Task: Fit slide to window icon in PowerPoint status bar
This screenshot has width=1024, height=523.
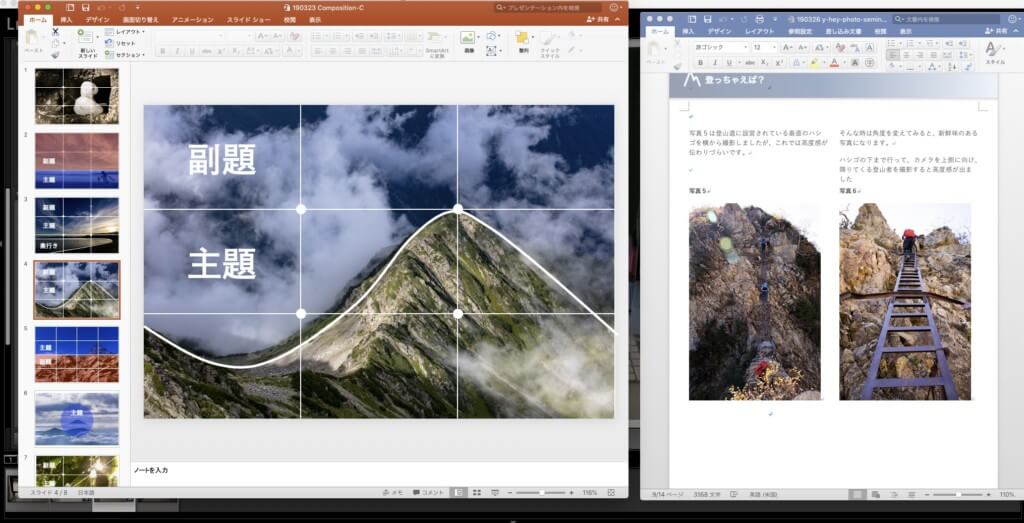Action: tap(611, 492)
